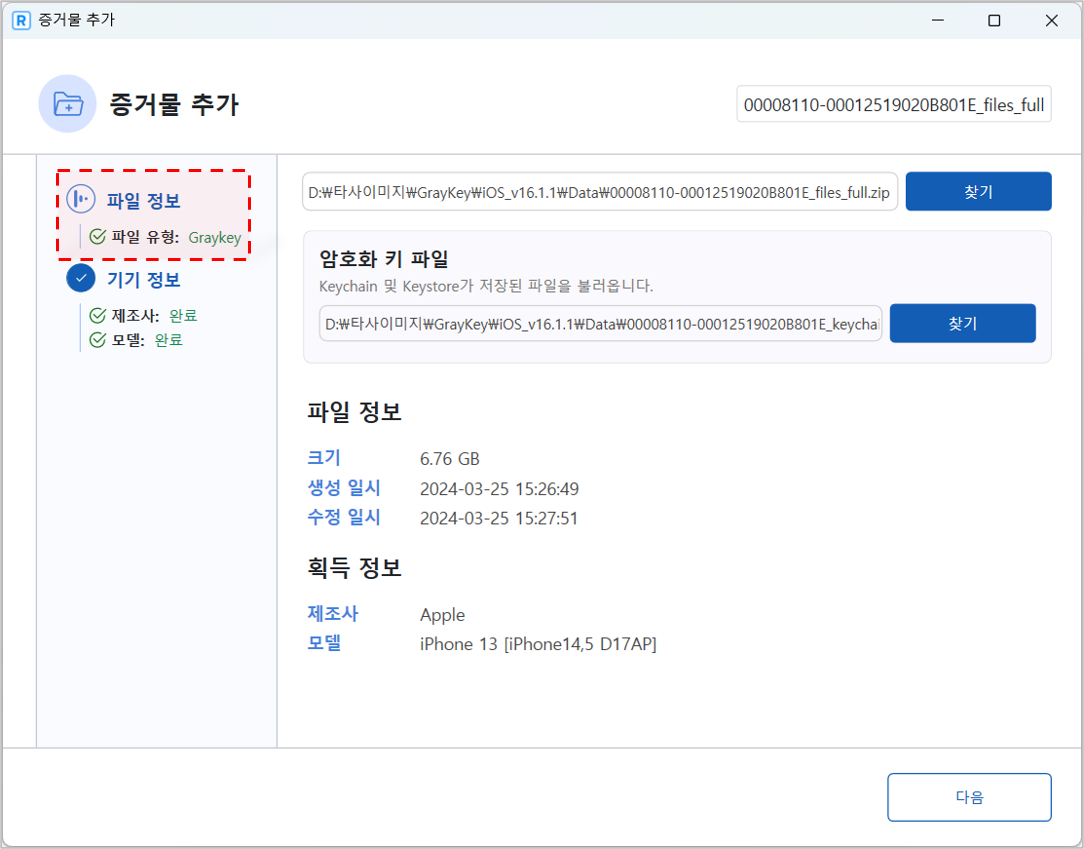The width and height of the screenshot is (1084, 849).
Task: Click creation time 2024-03-25 15:26:49
Action: [499, 489]
